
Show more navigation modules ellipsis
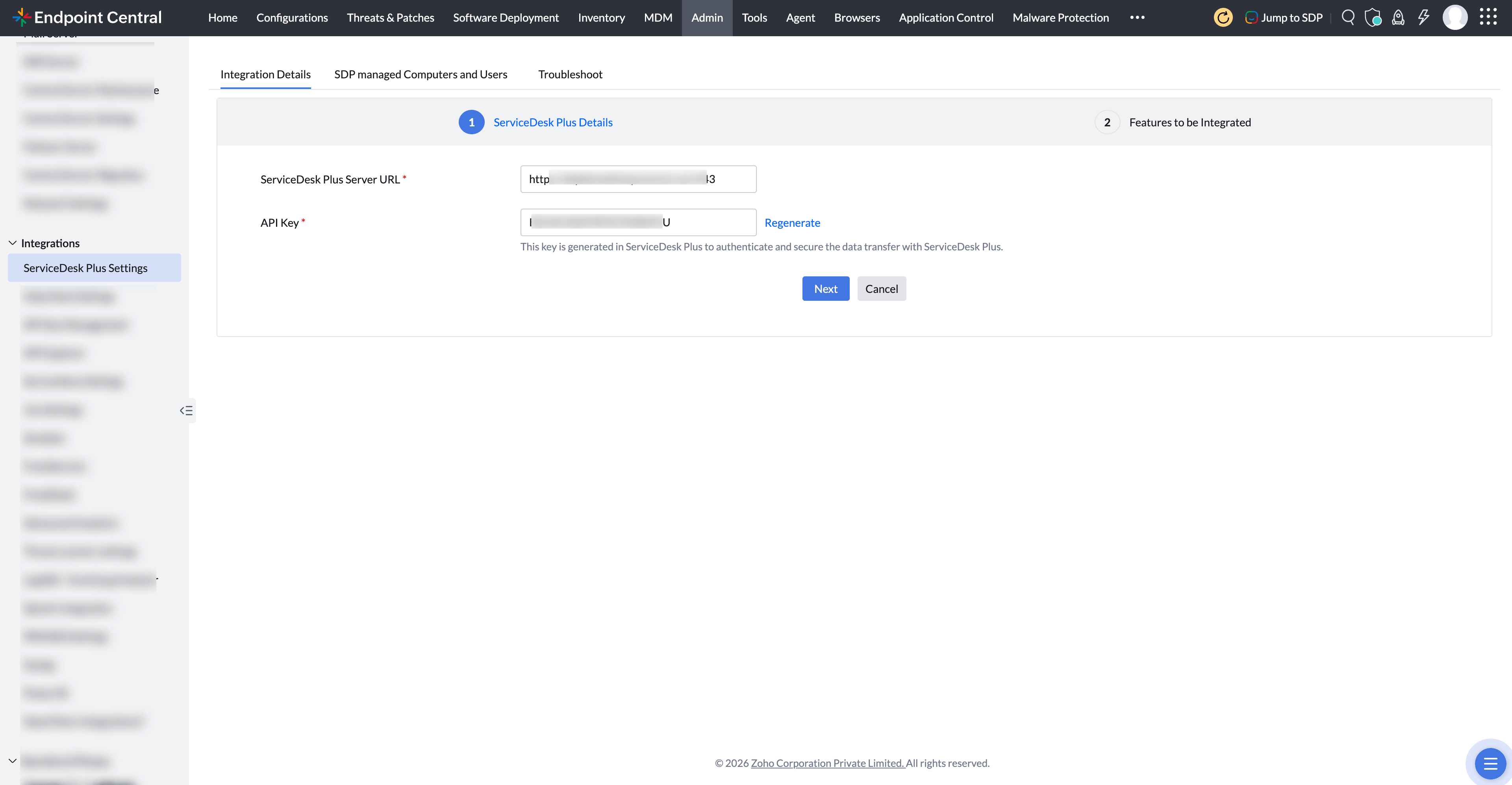pos(1138,18)
